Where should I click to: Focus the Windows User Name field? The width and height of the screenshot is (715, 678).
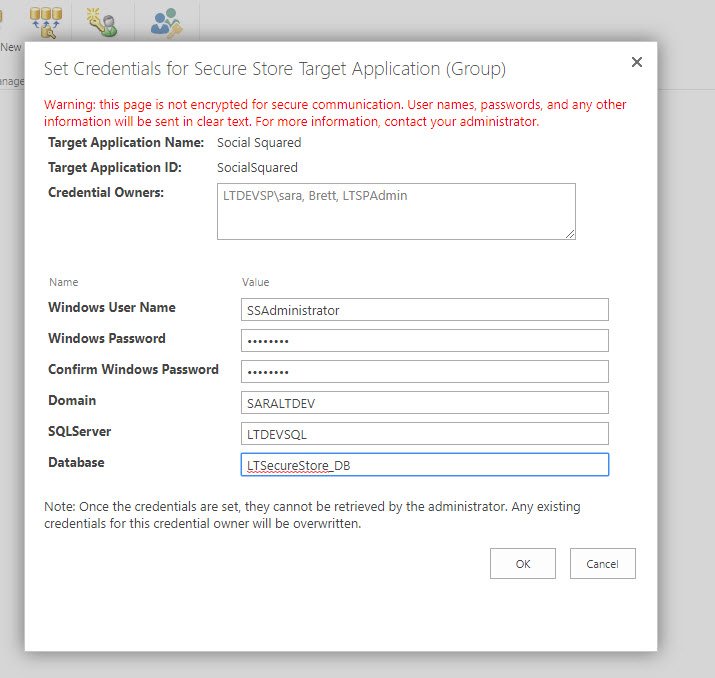425,310
